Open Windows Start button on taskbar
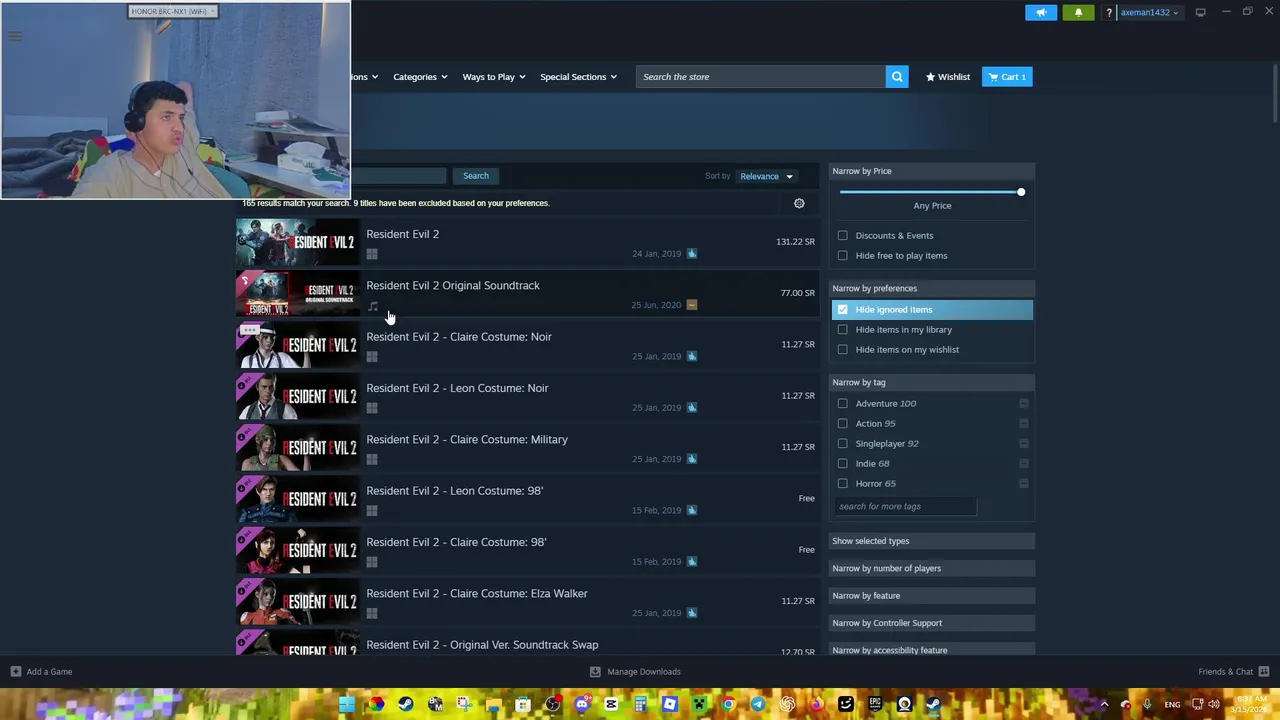Image resolution: width=1280 pixels, height=720 pixels. click(346, 704)
